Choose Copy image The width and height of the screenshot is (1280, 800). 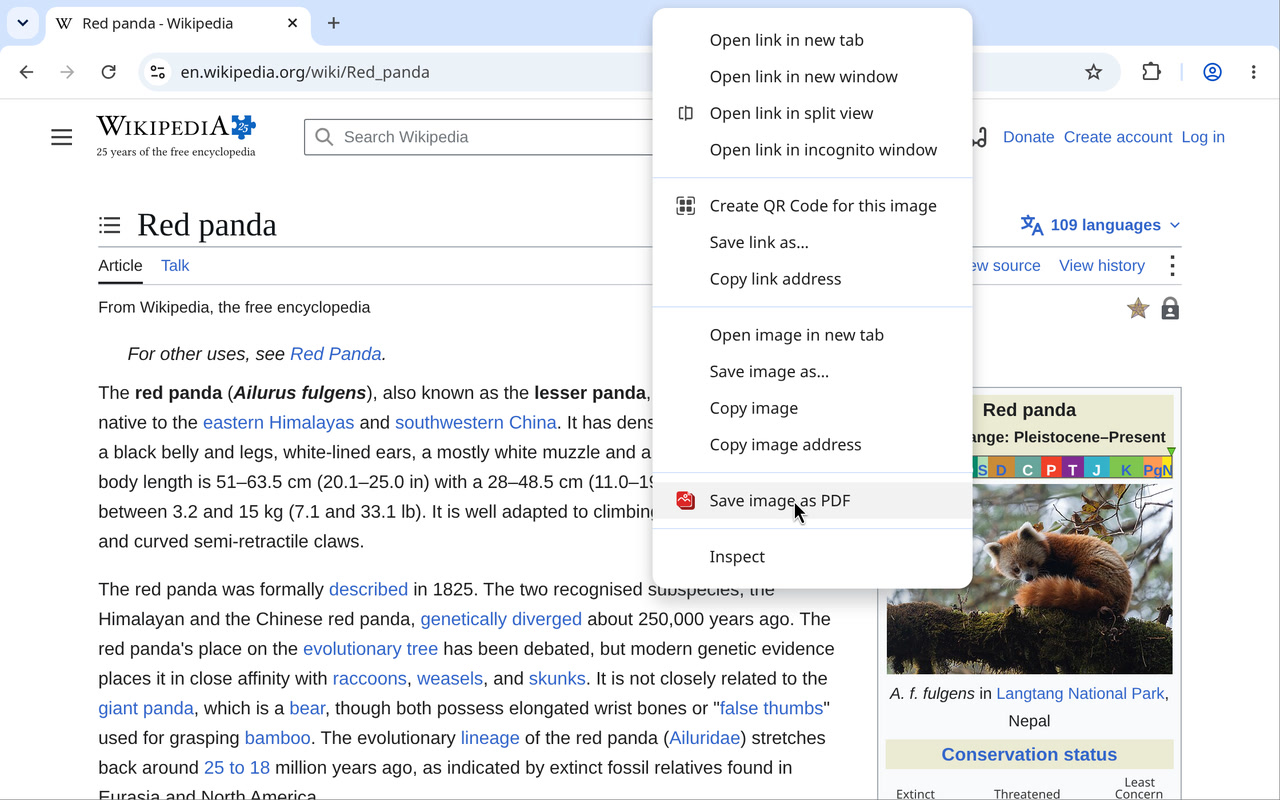(x=812, y=408)
